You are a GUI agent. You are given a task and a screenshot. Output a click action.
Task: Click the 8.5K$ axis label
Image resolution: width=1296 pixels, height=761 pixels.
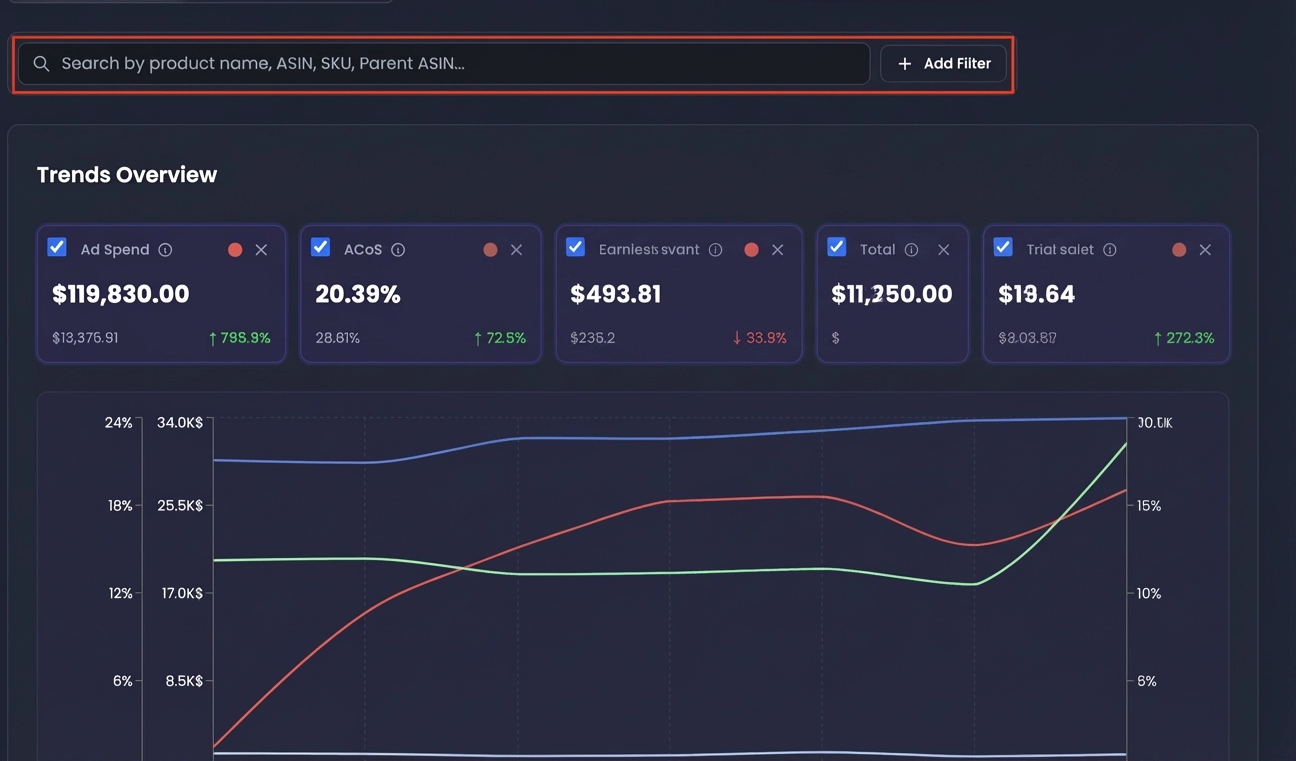point(184,681)
